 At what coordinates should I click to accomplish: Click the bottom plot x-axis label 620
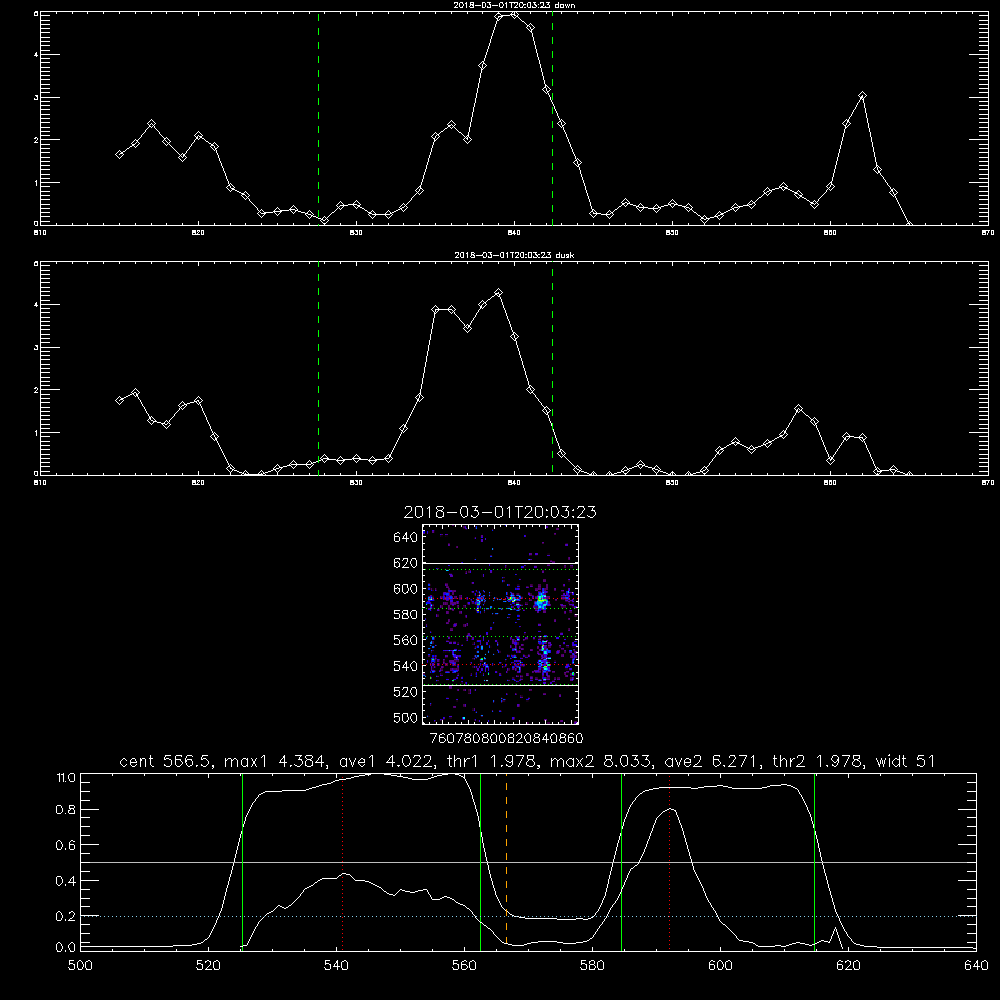(848, 965)
